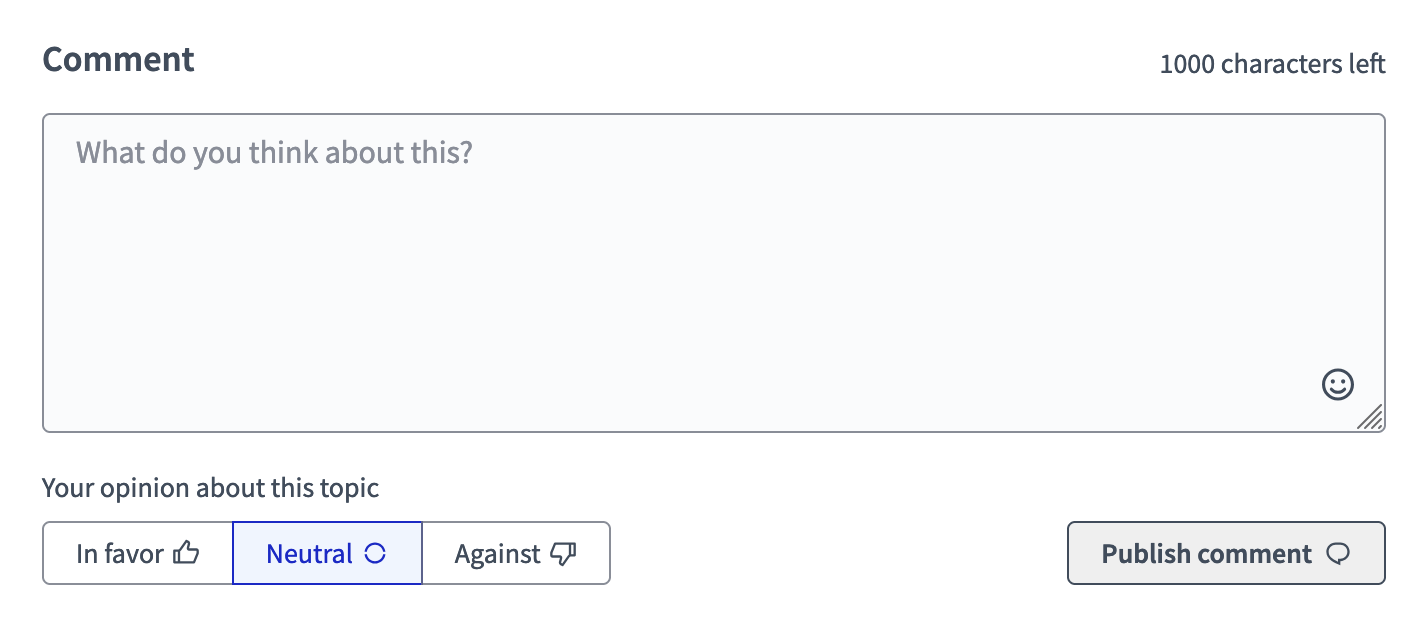Image resolution: width=1424 pixels, height=628 pixels.
Task: Open the emoji picker in the comment box
Action: pos(1337,384)
